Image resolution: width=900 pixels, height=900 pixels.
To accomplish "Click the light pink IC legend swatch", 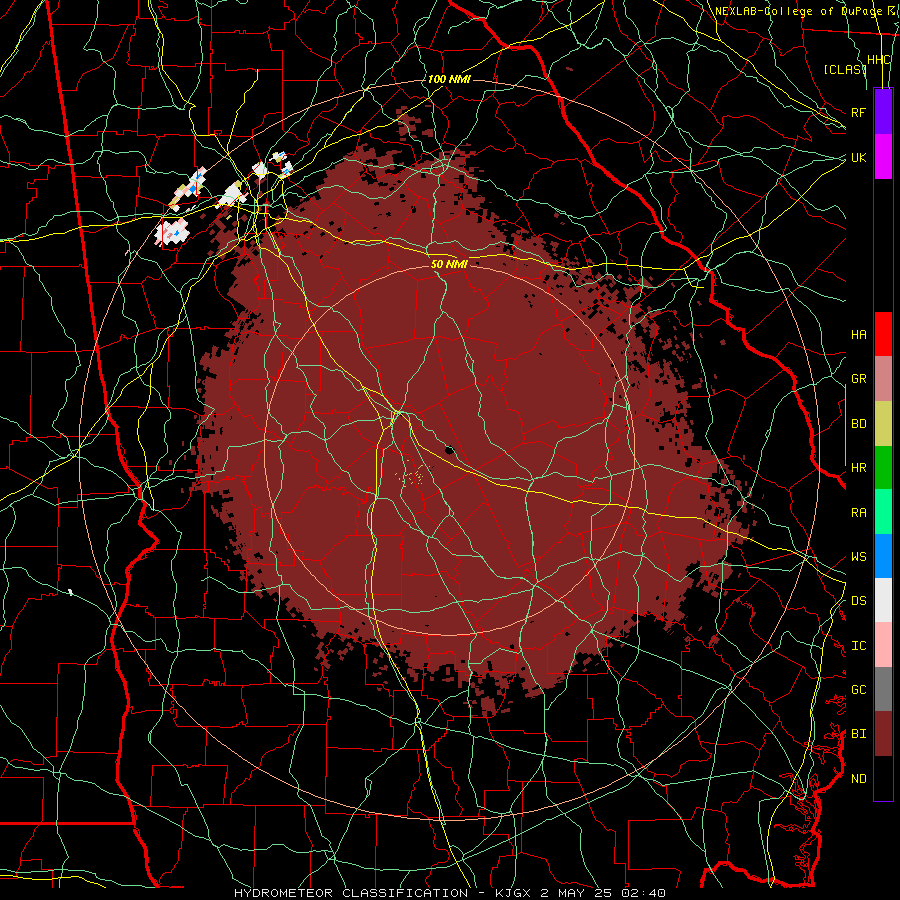I will coord(883,645).
